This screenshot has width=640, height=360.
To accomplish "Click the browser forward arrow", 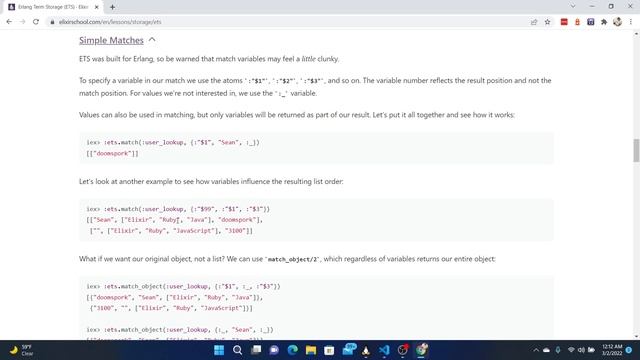I will [22, 22].
